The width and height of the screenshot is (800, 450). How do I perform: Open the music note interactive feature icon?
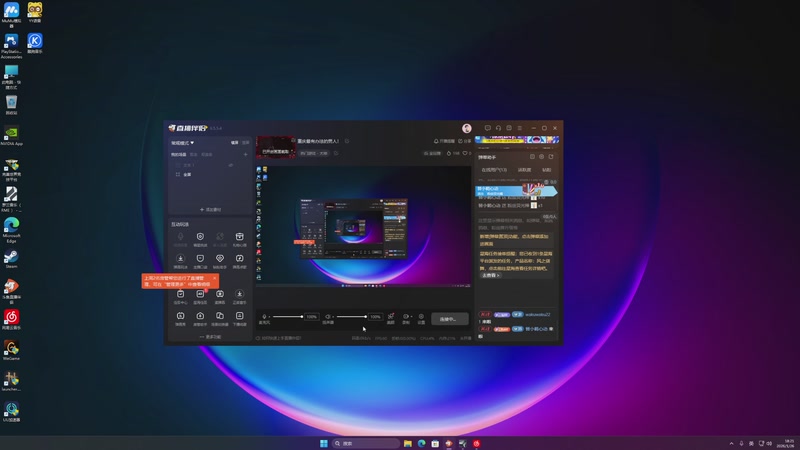coord(239,261)
